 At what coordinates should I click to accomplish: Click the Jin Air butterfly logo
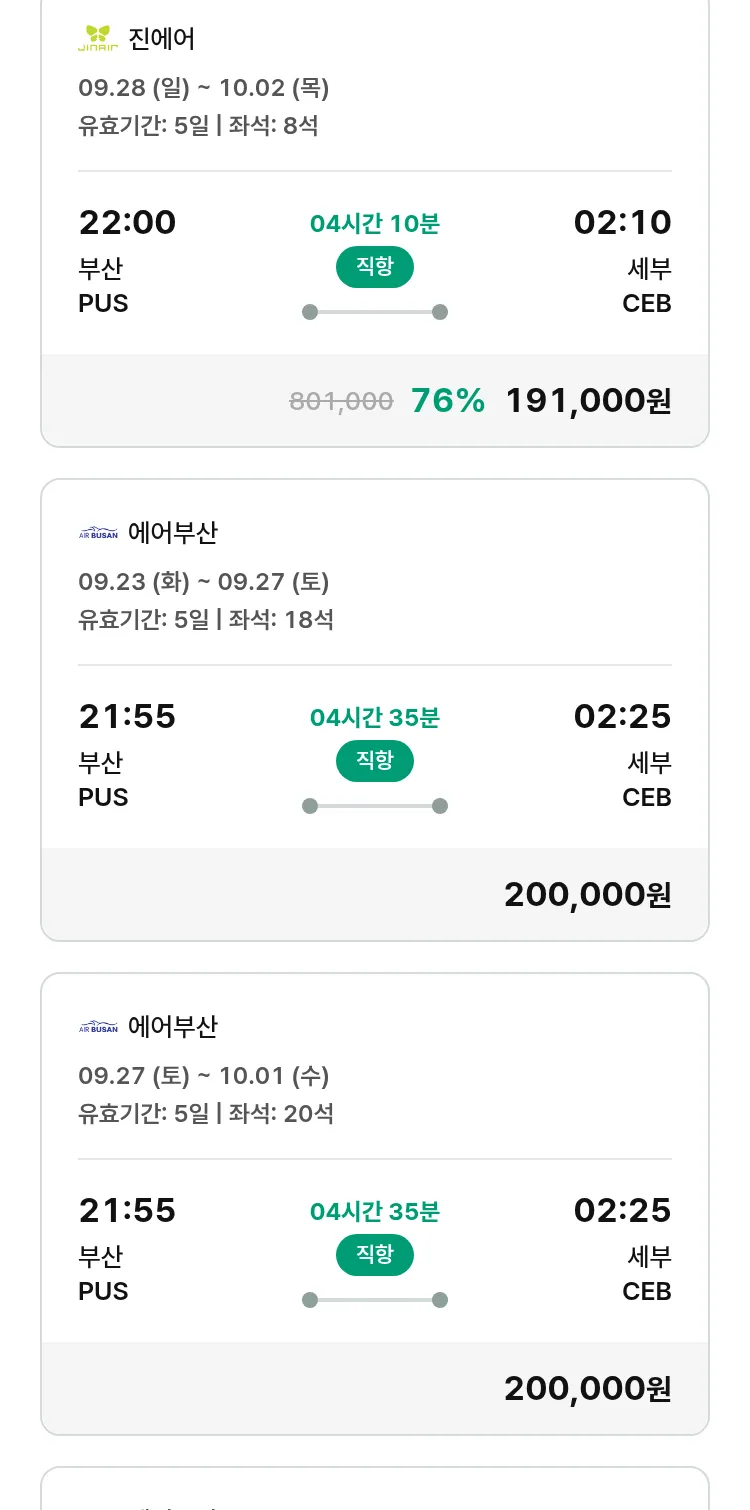[x=98, y=39]
